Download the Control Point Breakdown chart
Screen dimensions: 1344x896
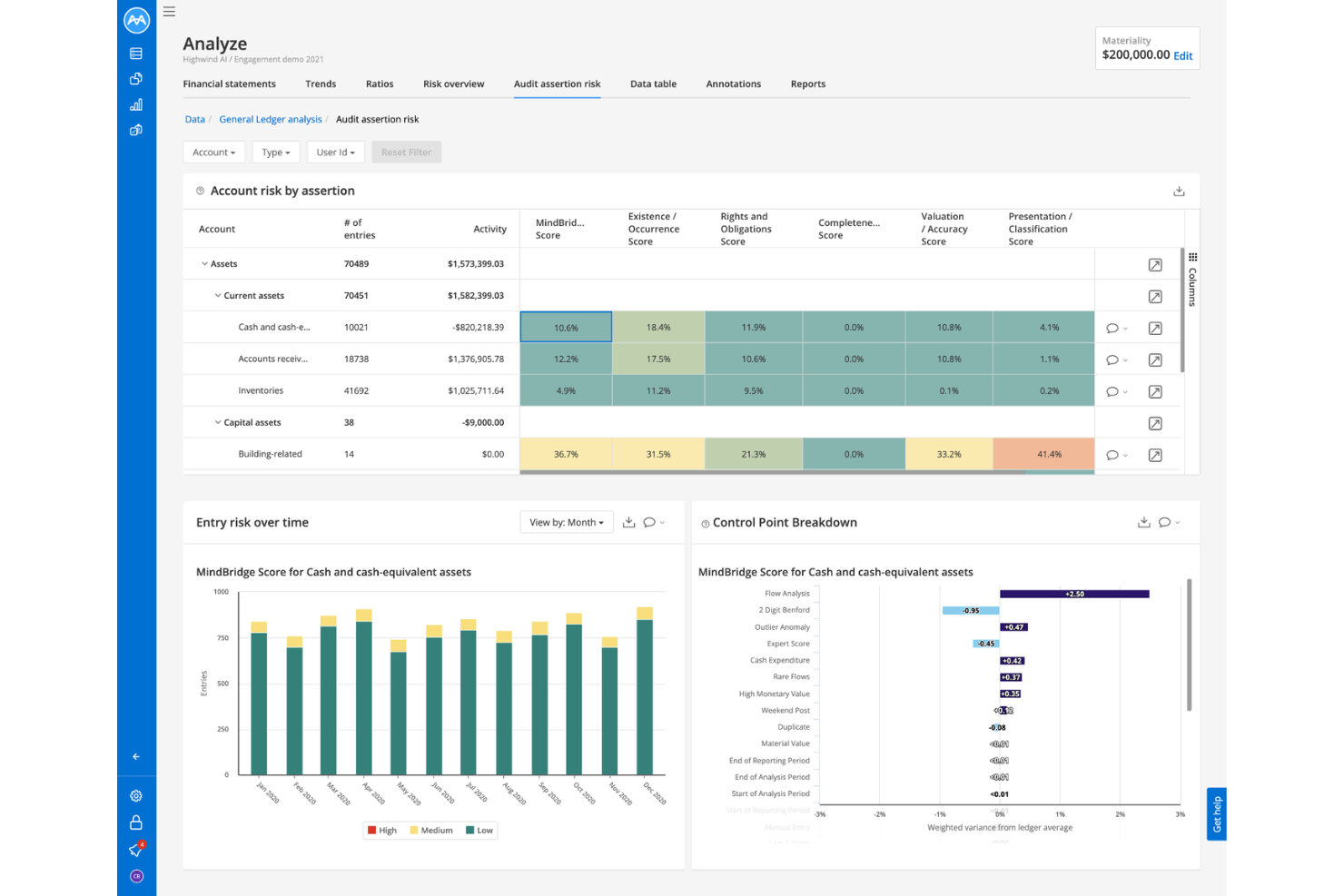tap(1144, 522)
